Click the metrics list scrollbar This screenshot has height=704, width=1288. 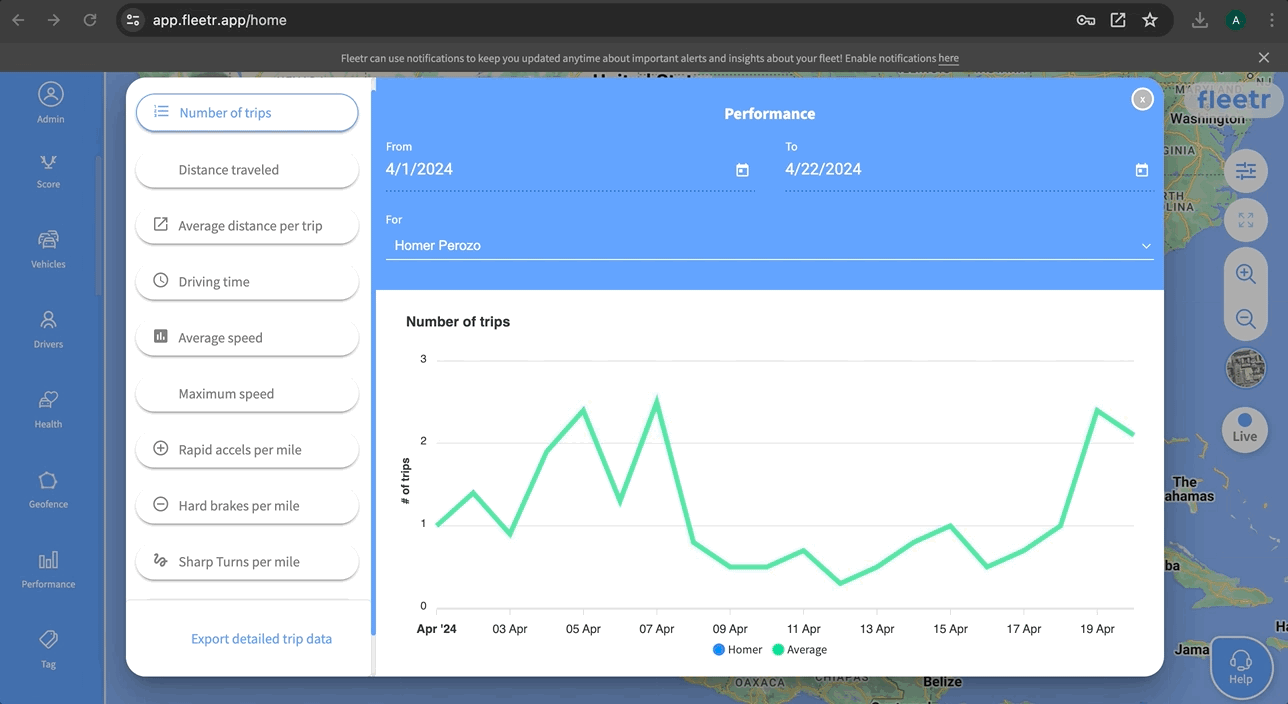click(x=374, y=364)
